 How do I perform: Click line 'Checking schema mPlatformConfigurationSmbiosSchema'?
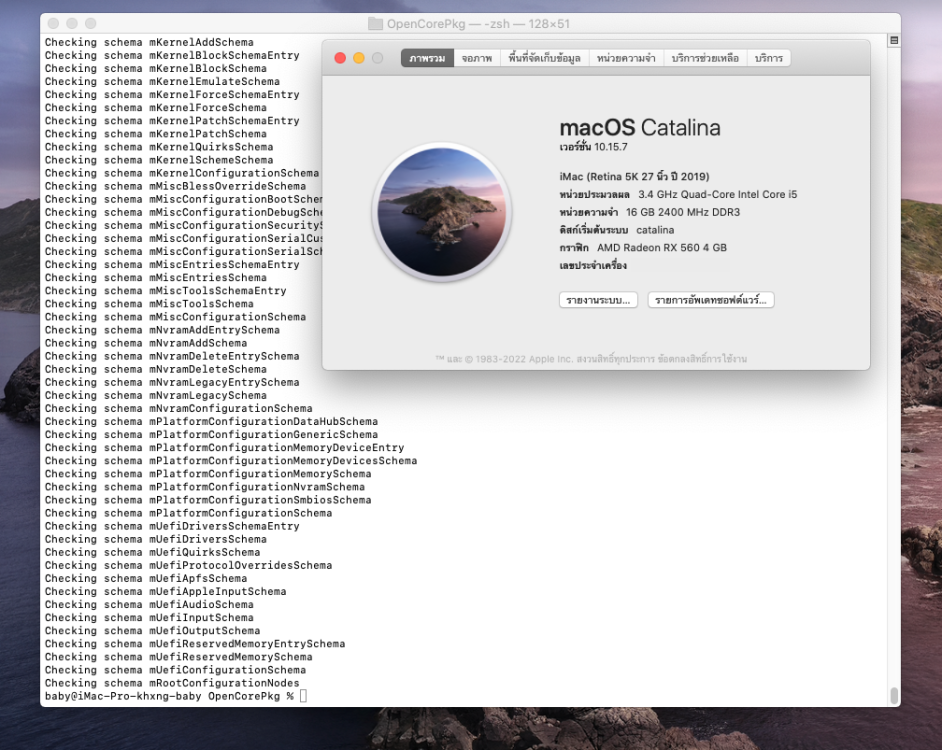point(208,500)
